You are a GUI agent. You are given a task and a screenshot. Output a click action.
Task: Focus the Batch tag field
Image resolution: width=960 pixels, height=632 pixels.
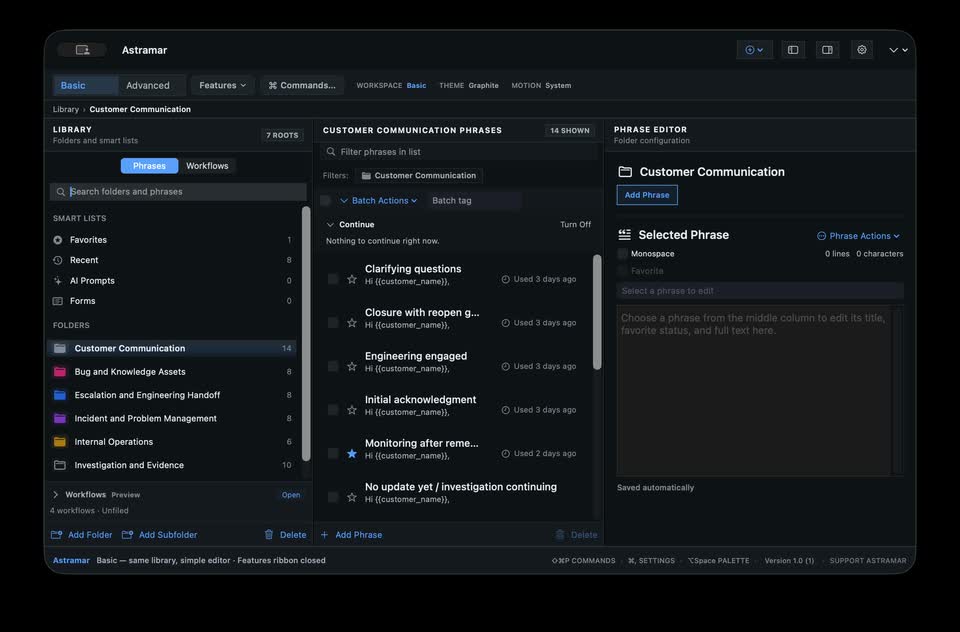point(474,200)
